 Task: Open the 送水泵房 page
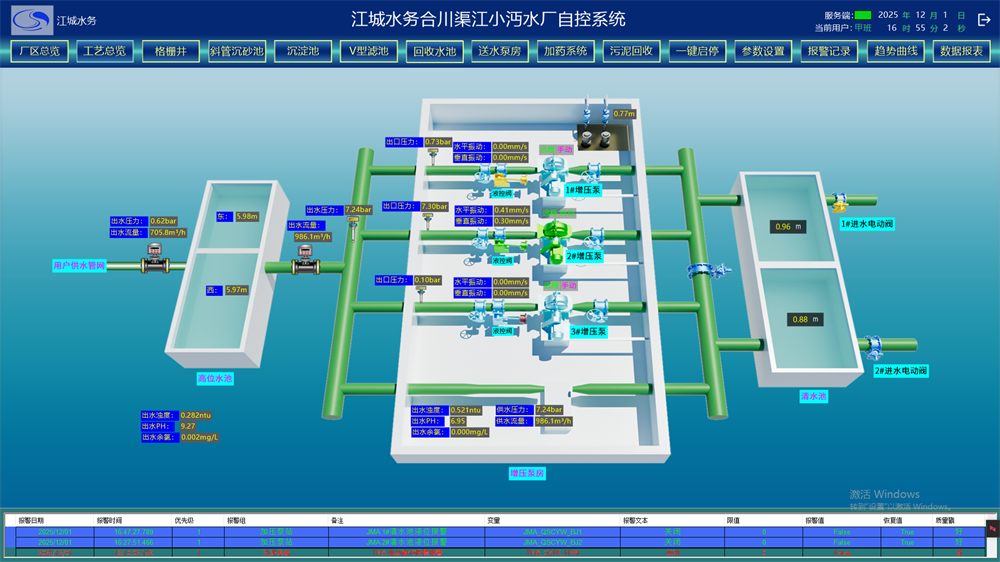[x=500, y=51]
